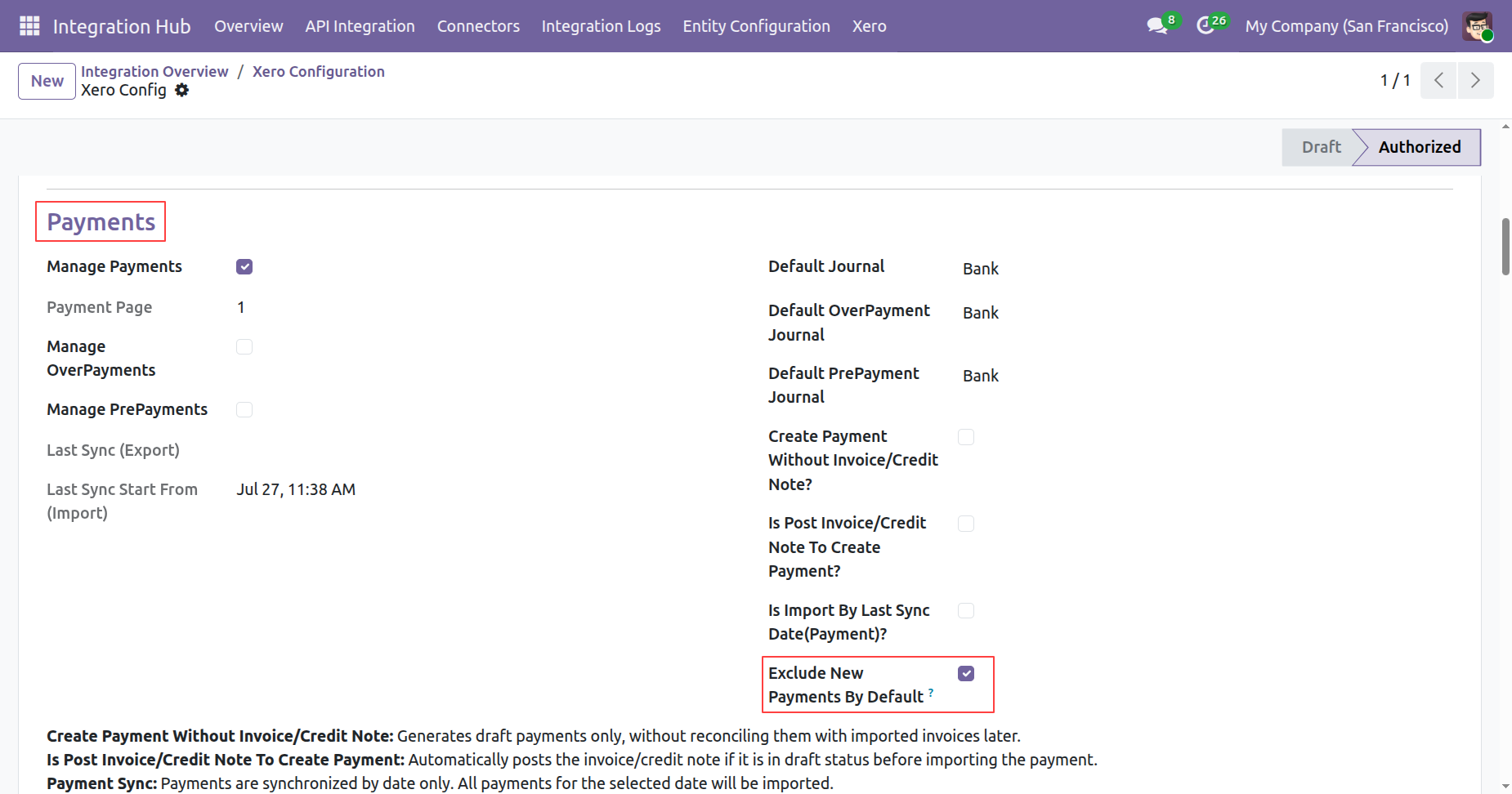The width and height of the screenshot is (1512, 794).
Task: Go to previous record arrow
Action: coord(1438,80)
